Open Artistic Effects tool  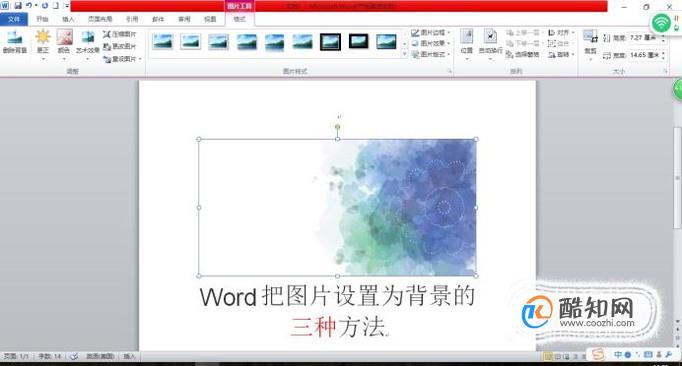(87, 41)
